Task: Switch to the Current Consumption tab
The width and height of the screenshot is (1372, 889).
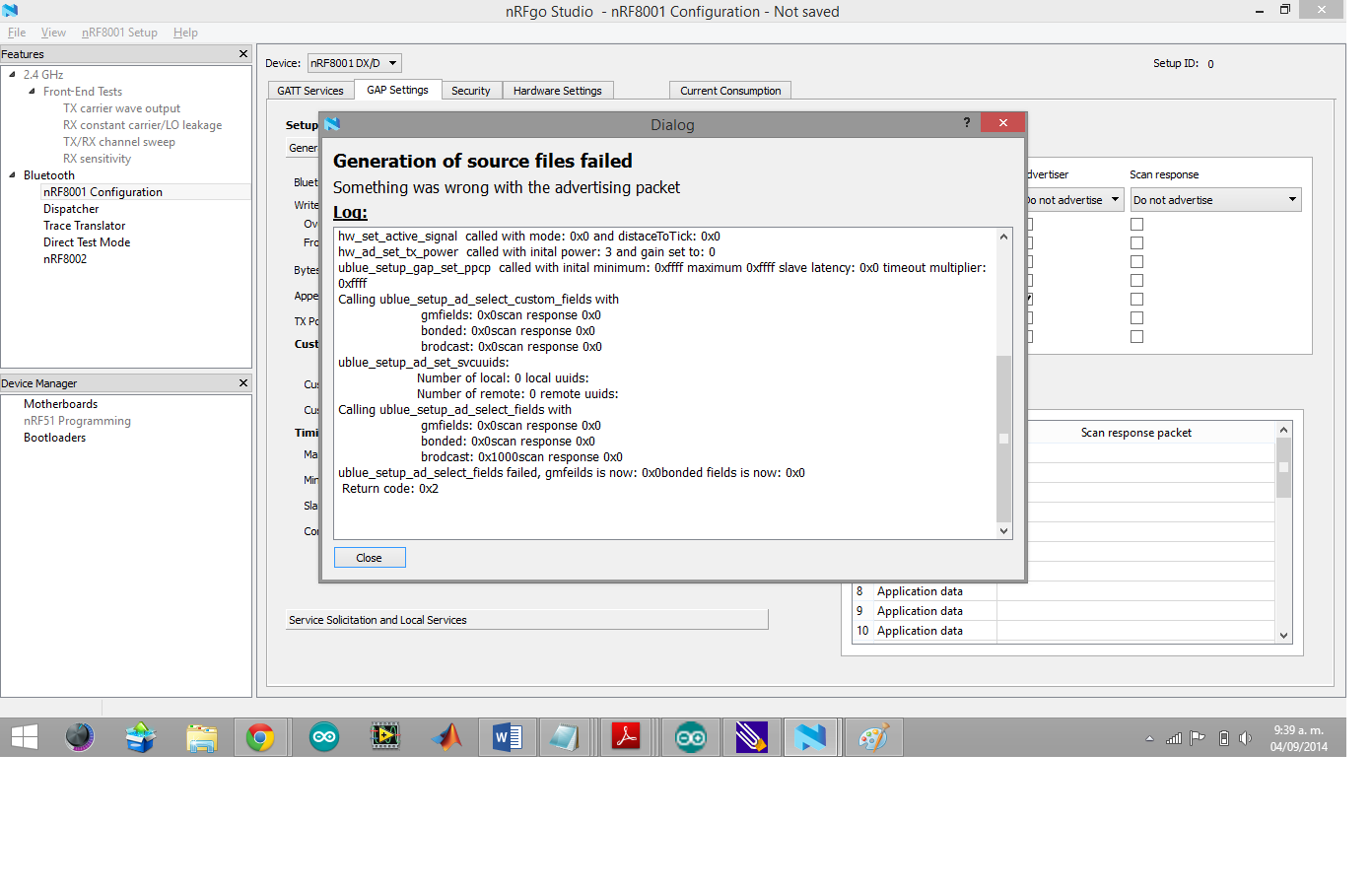Action: coord(730,91)
